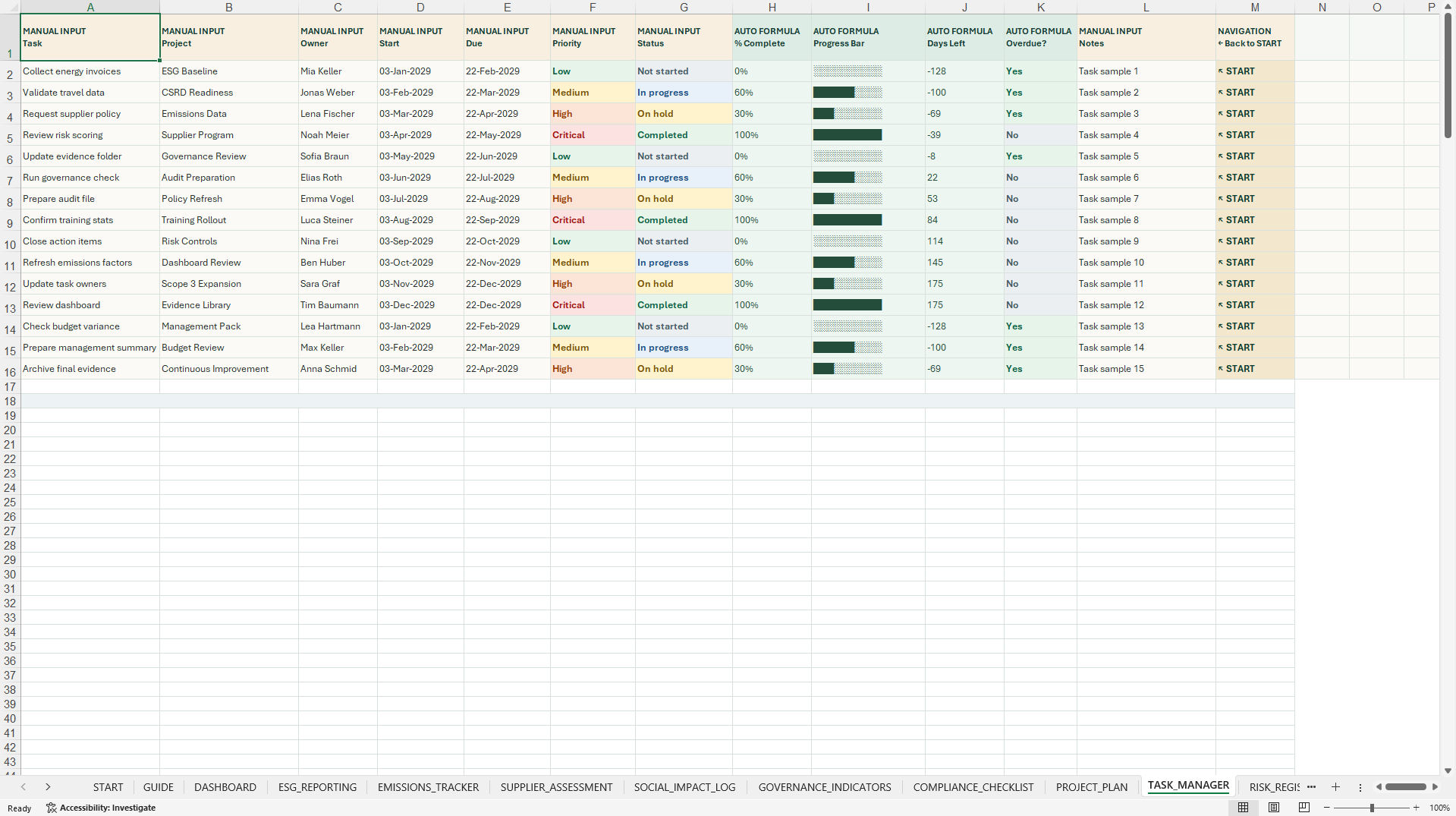
Task: Select the 'Review risk scoring' task cell
Action: 90,135
